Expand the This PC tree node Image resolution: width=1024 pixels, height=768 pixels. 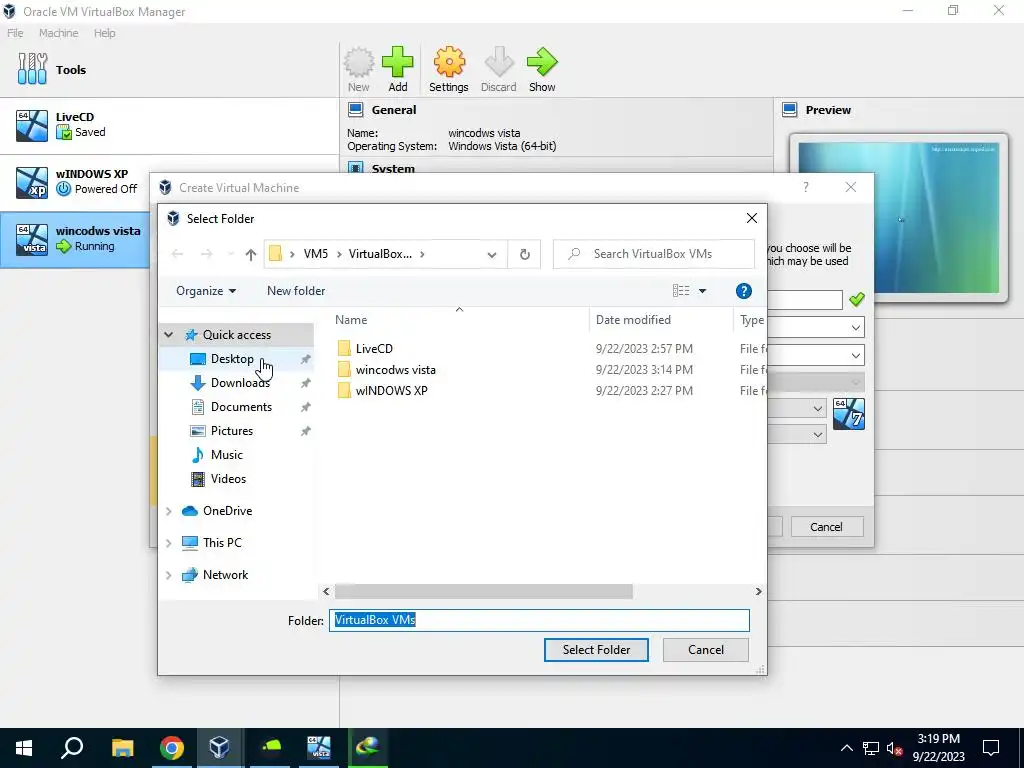pyautogui.click(x=168, y=543)
